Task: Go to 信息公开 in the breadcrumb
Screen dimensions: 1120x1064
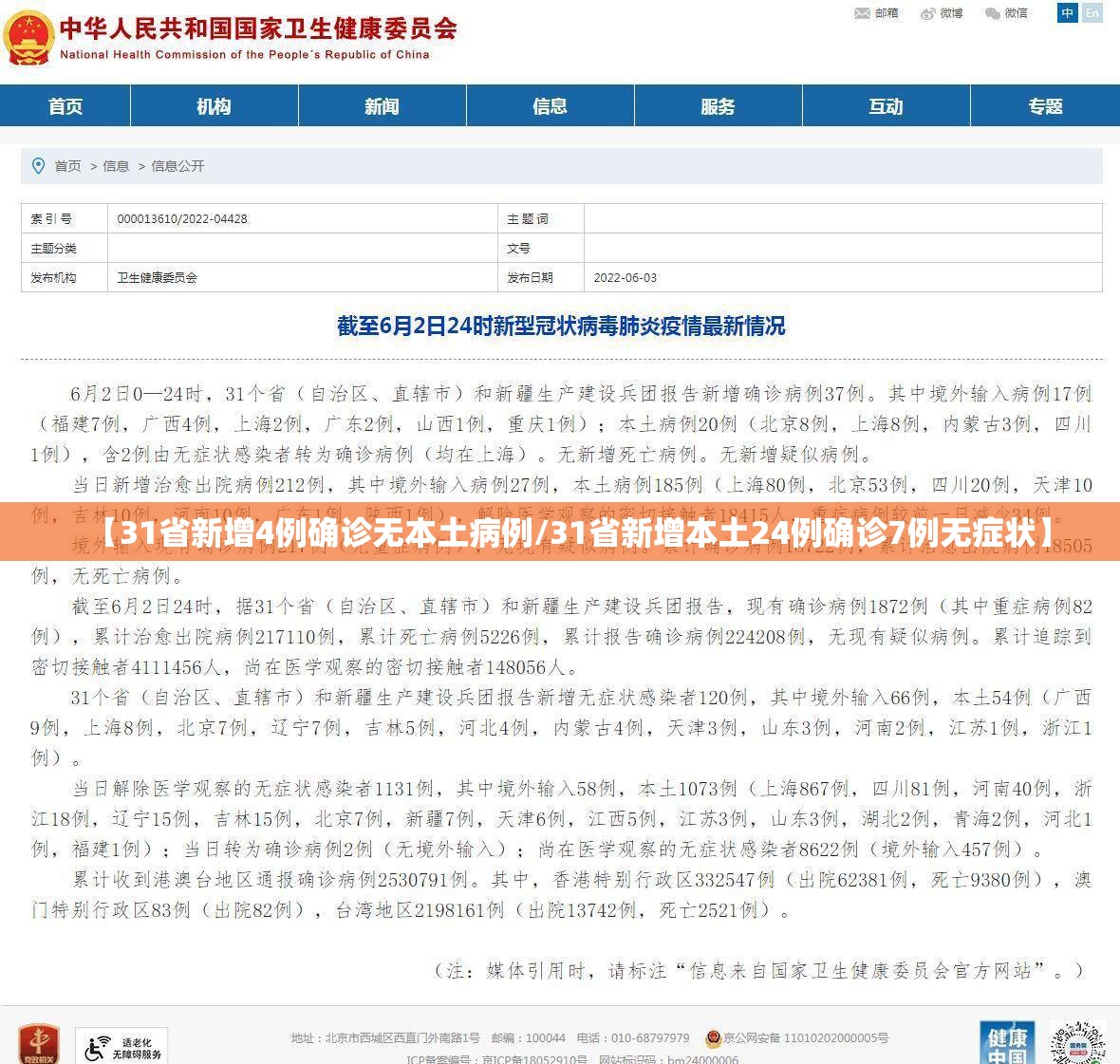Action: point(177,166)
